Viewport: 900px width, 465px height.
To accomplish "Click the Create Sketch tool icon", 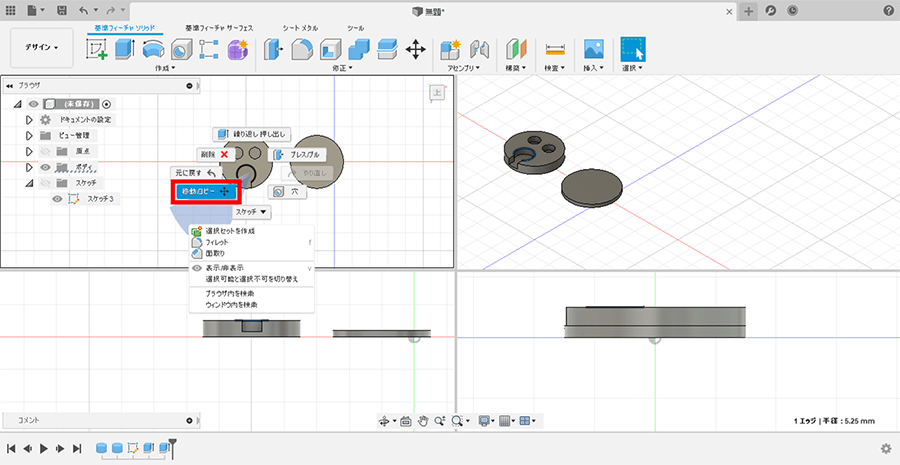I will (x=98, y=49).
